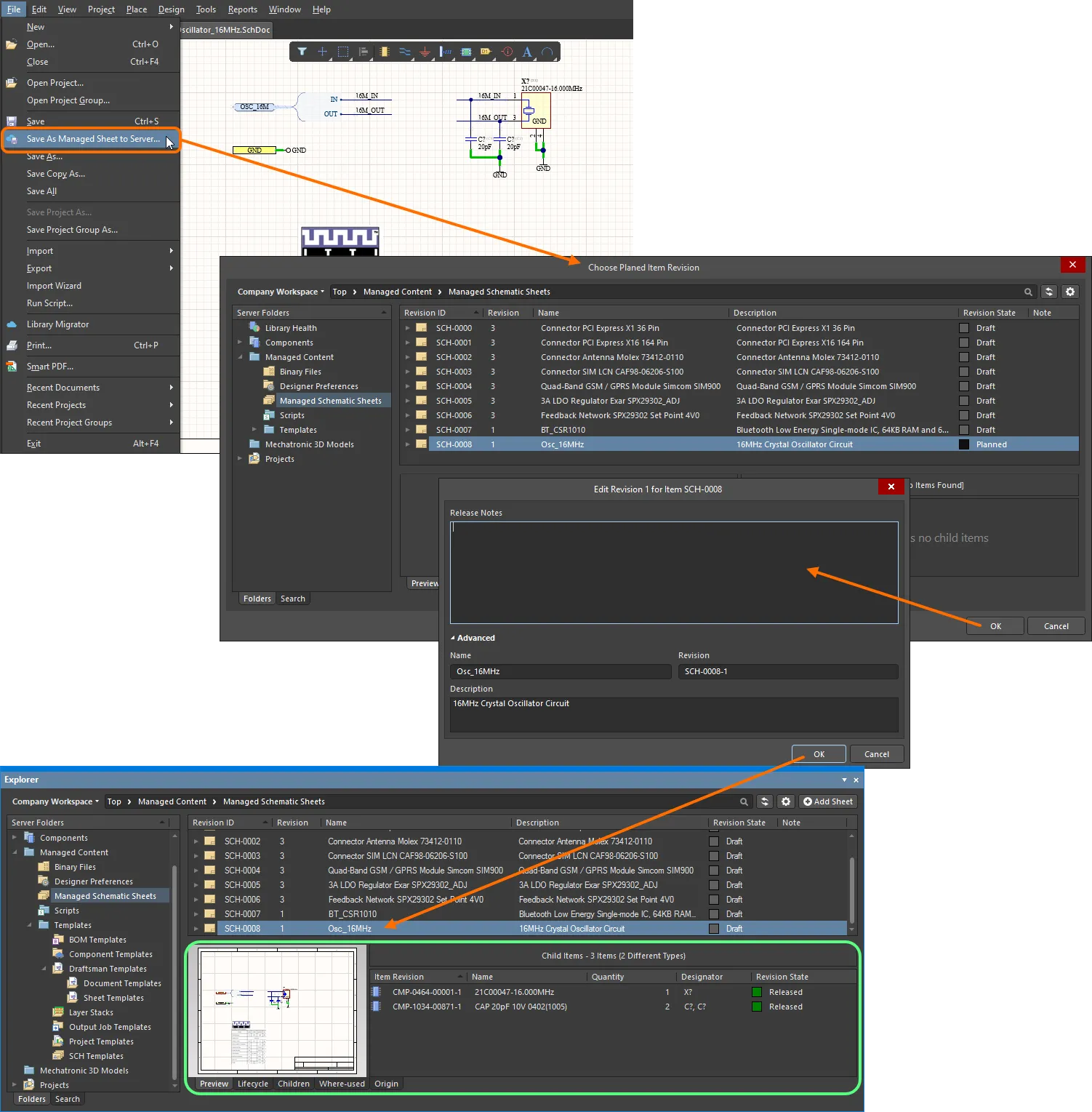Click the Library Migrator cloud icon
The image size is (1092, 1112).
pos(12,324)
